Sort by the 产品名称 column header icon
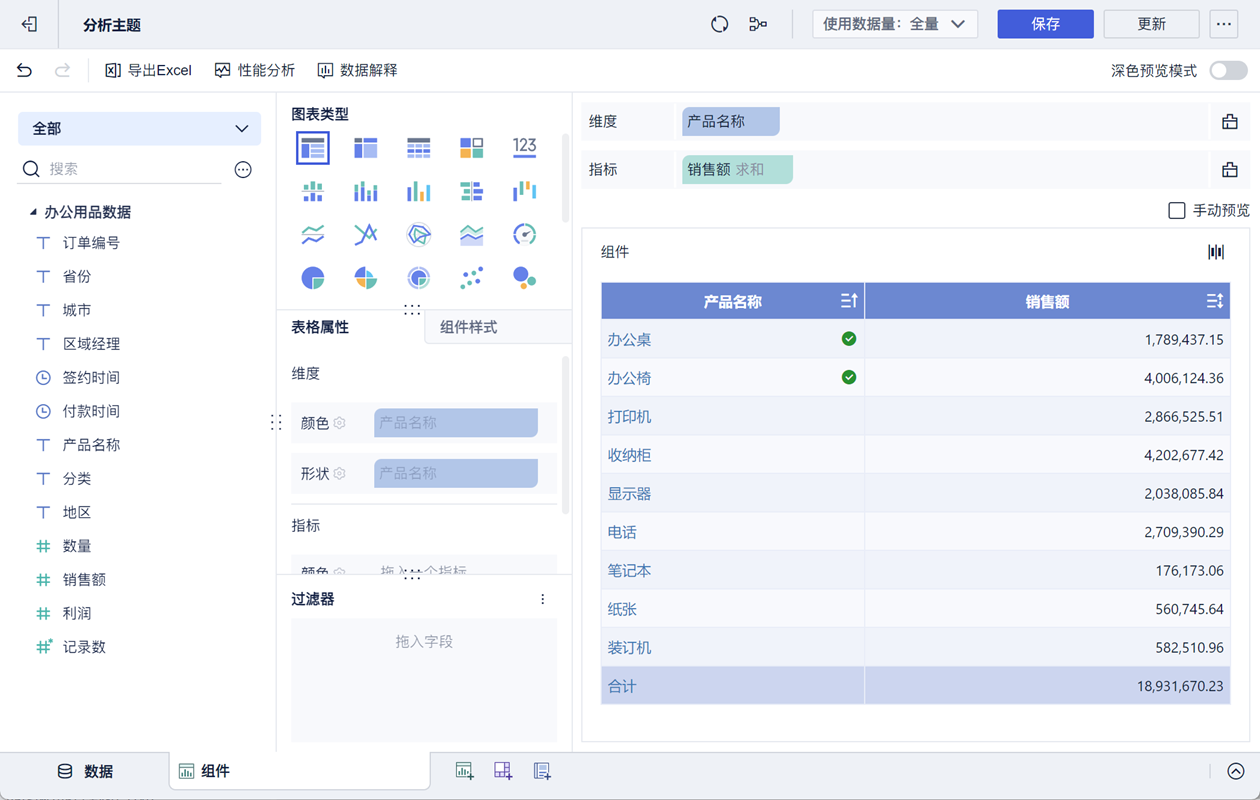Viewport: 1260px width, 800px height. [x=849, y=301]
